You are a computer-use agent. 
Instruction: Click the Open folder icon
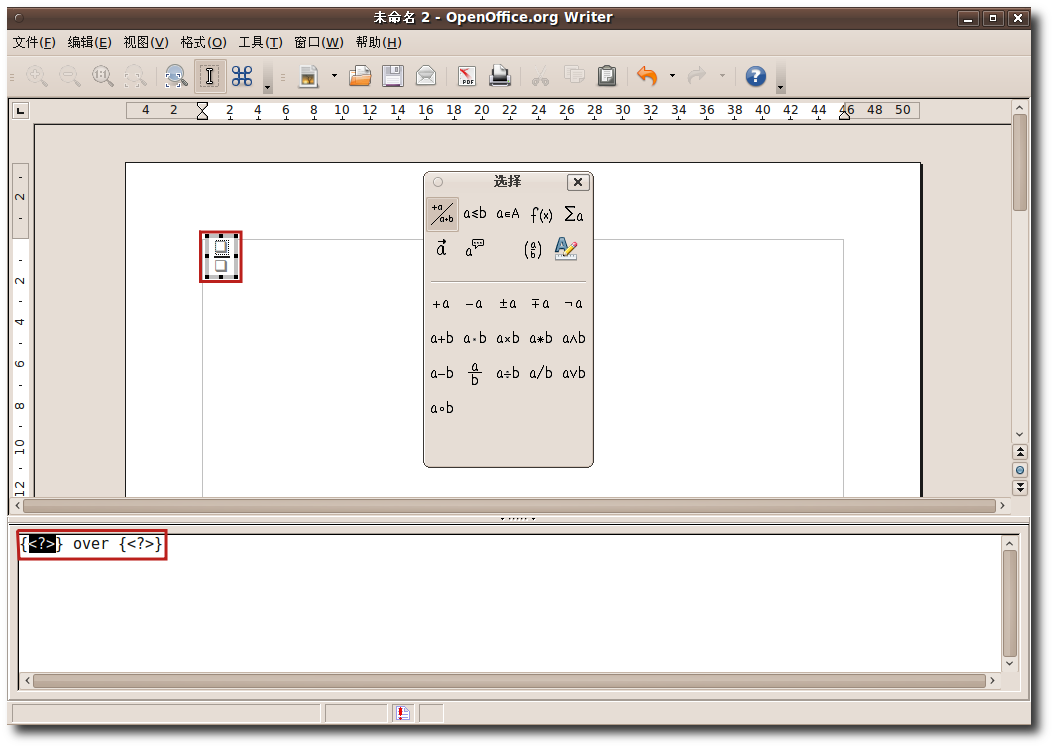click(360, 76)
